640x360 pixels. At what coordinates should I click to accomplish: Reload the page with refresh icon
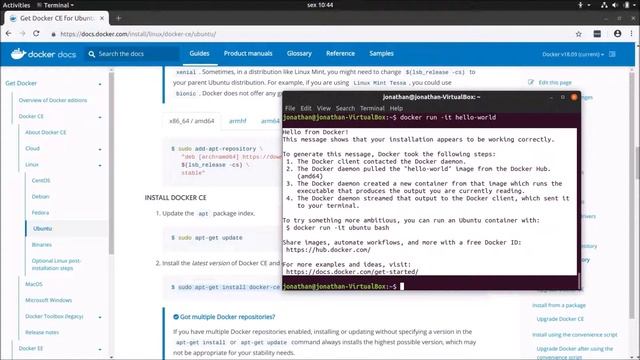coord(36,34)
